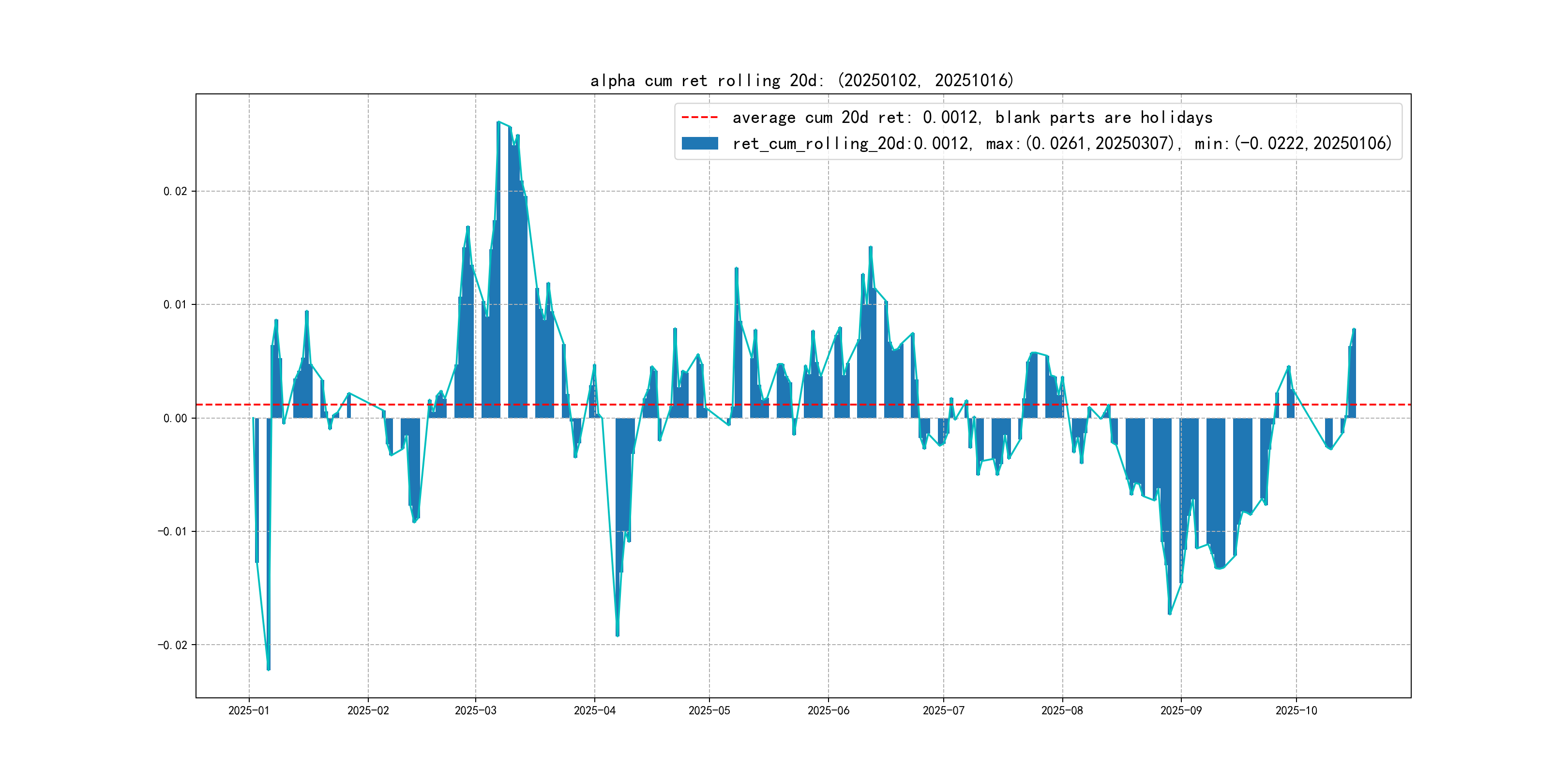Click the lowest spike in early January

pos(269,667)
